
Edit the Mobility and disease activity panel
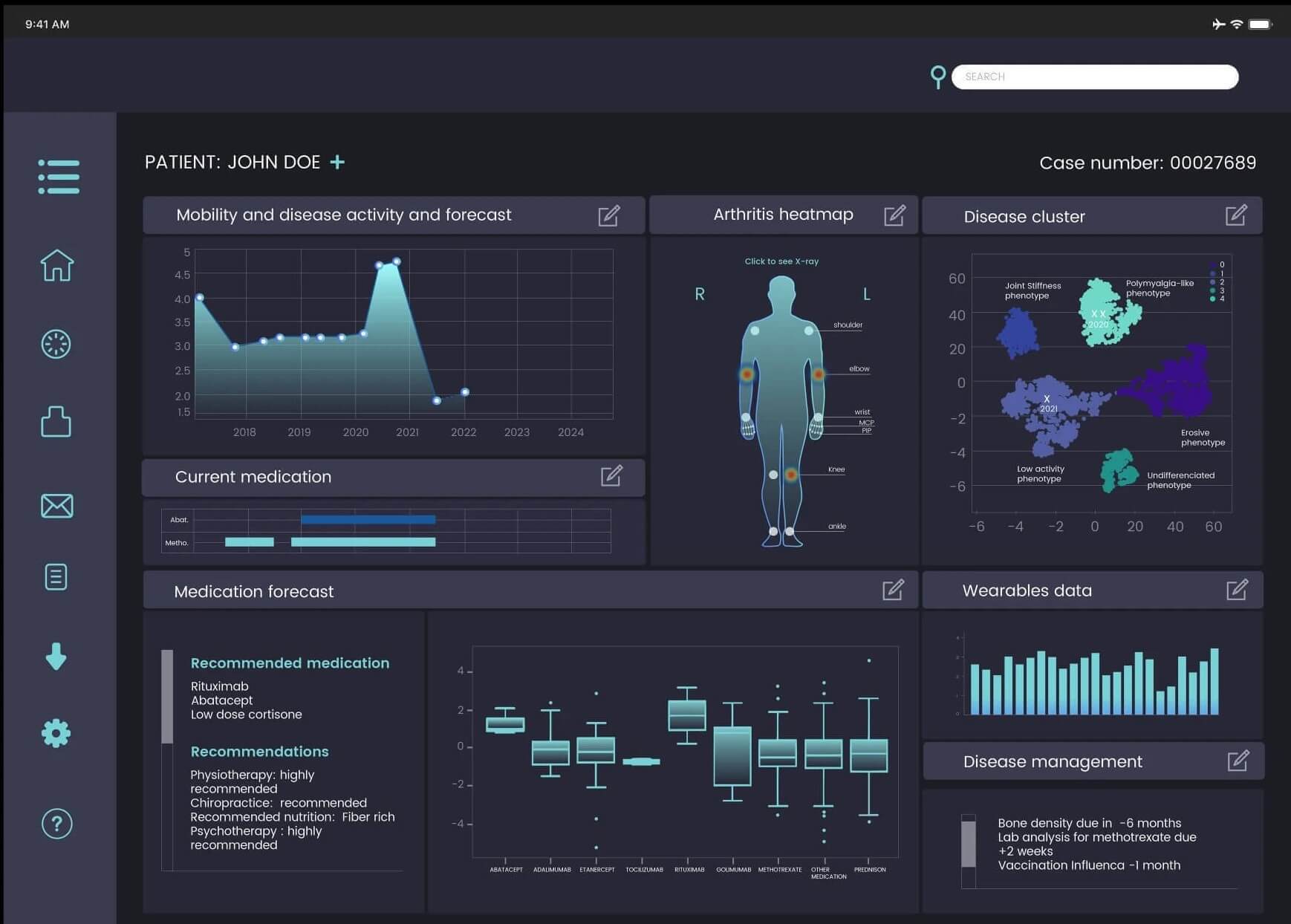tap(609, 215)
